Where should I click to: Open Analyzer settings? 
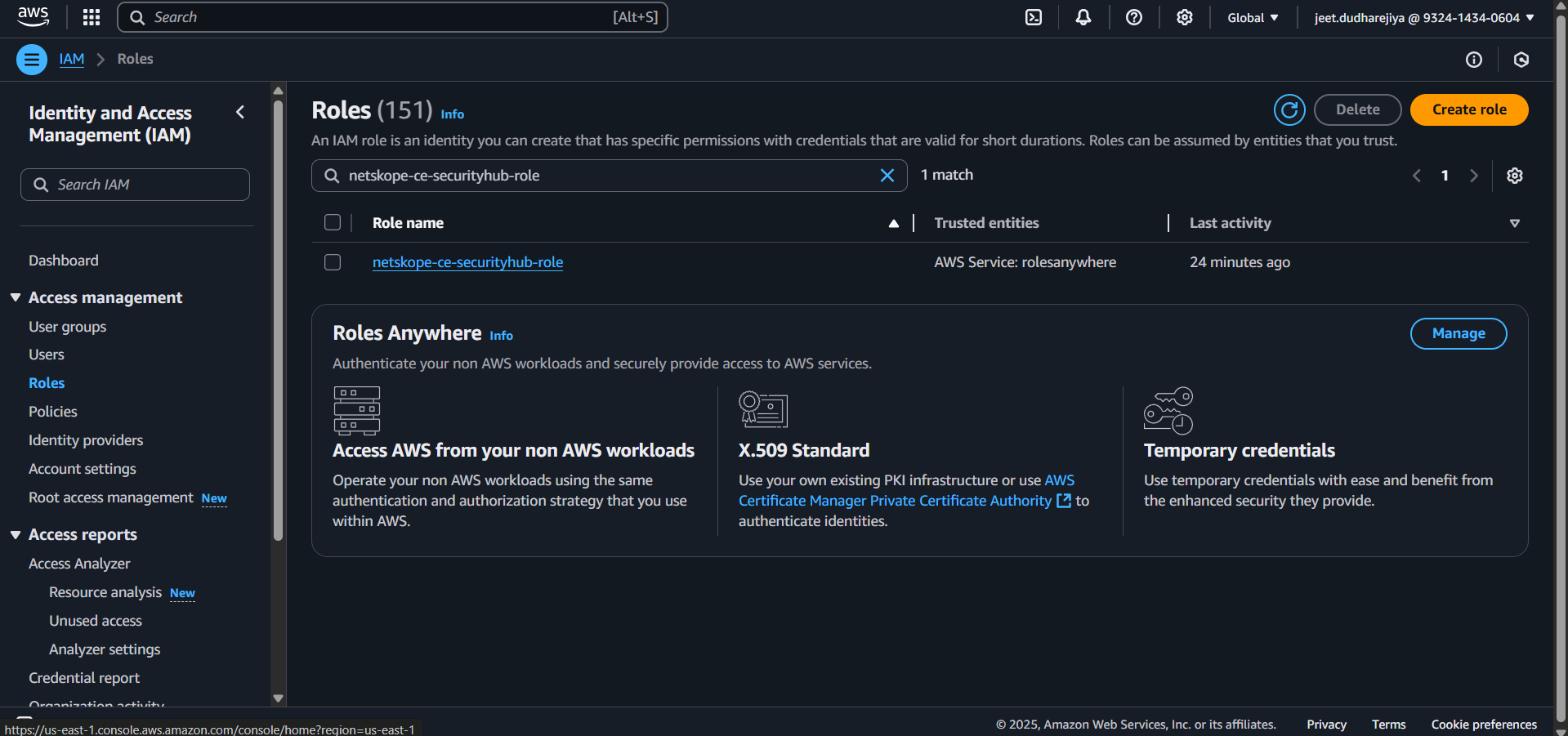tap(105, 649)
